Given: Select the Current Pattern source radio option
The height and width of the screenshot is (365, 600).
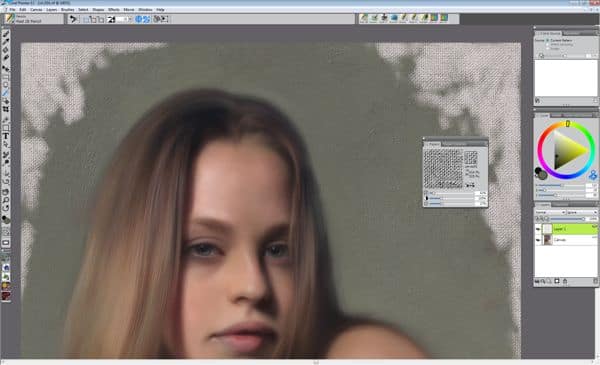Looking at the screenshot, I should [x=548, y=40].
